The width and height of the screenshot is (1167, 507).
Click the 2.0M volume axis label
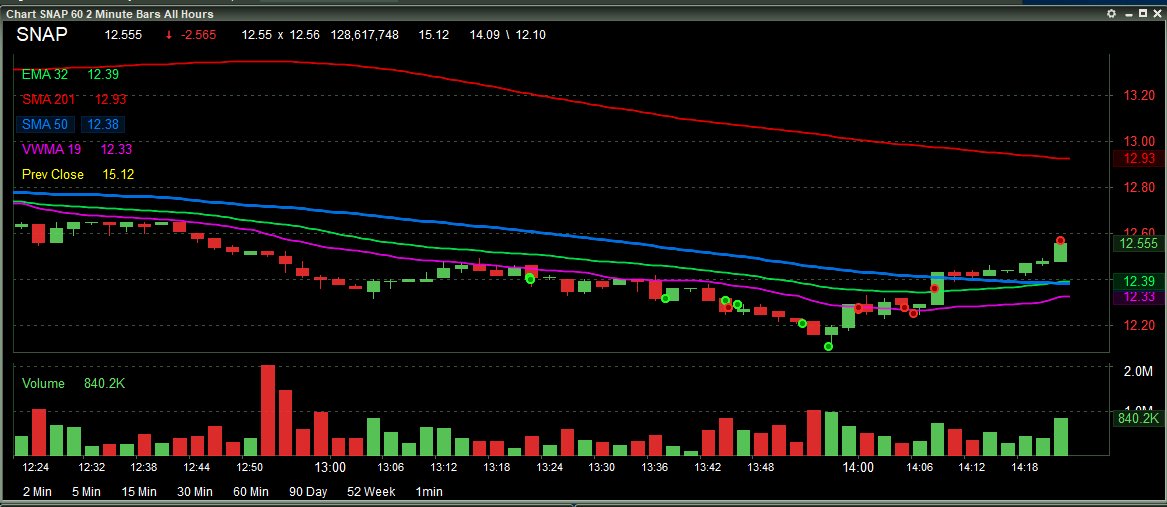1139,372
